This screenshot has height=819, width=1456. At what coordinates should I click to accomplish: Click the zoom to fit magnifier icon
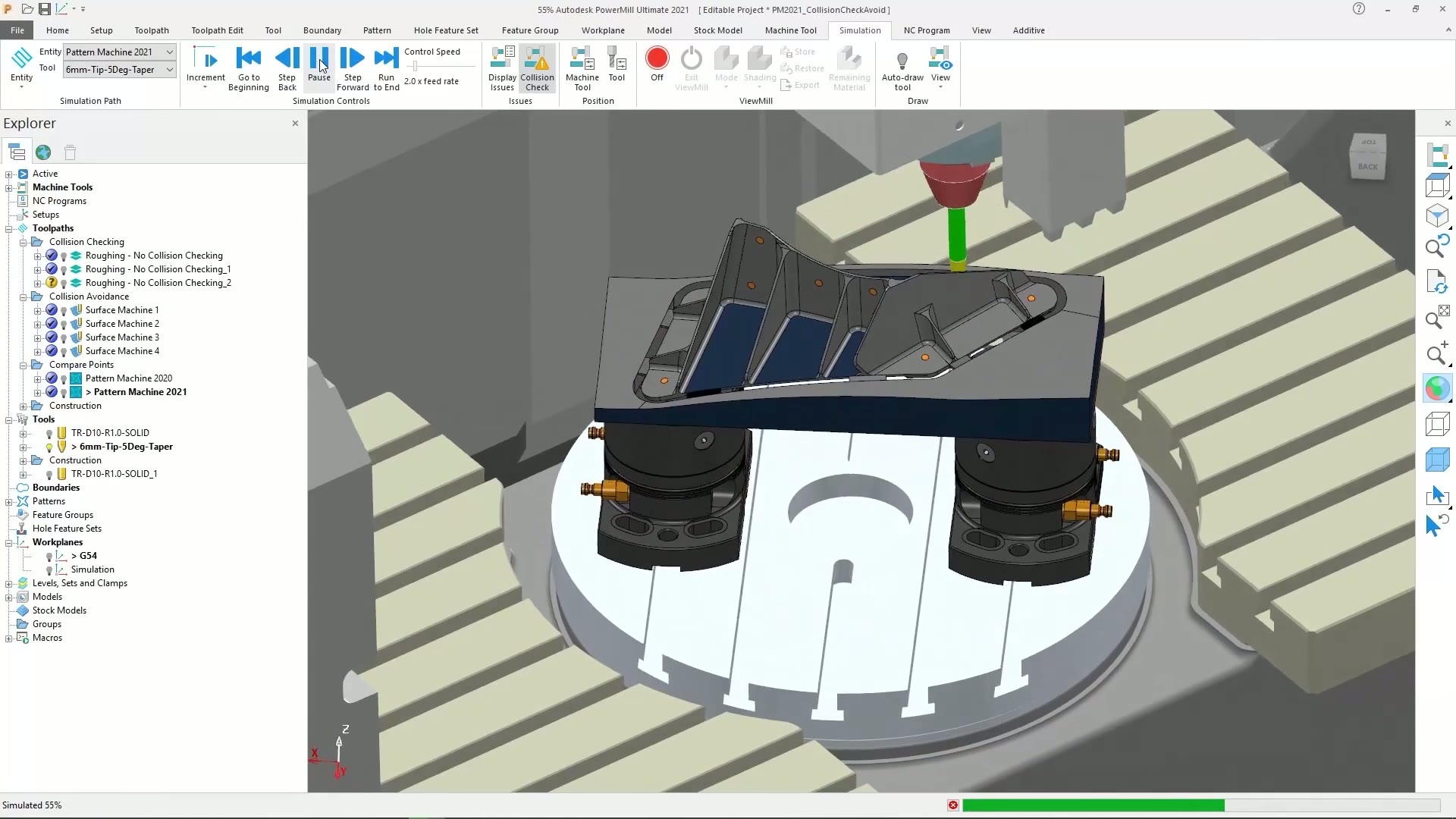[1437, 317]
